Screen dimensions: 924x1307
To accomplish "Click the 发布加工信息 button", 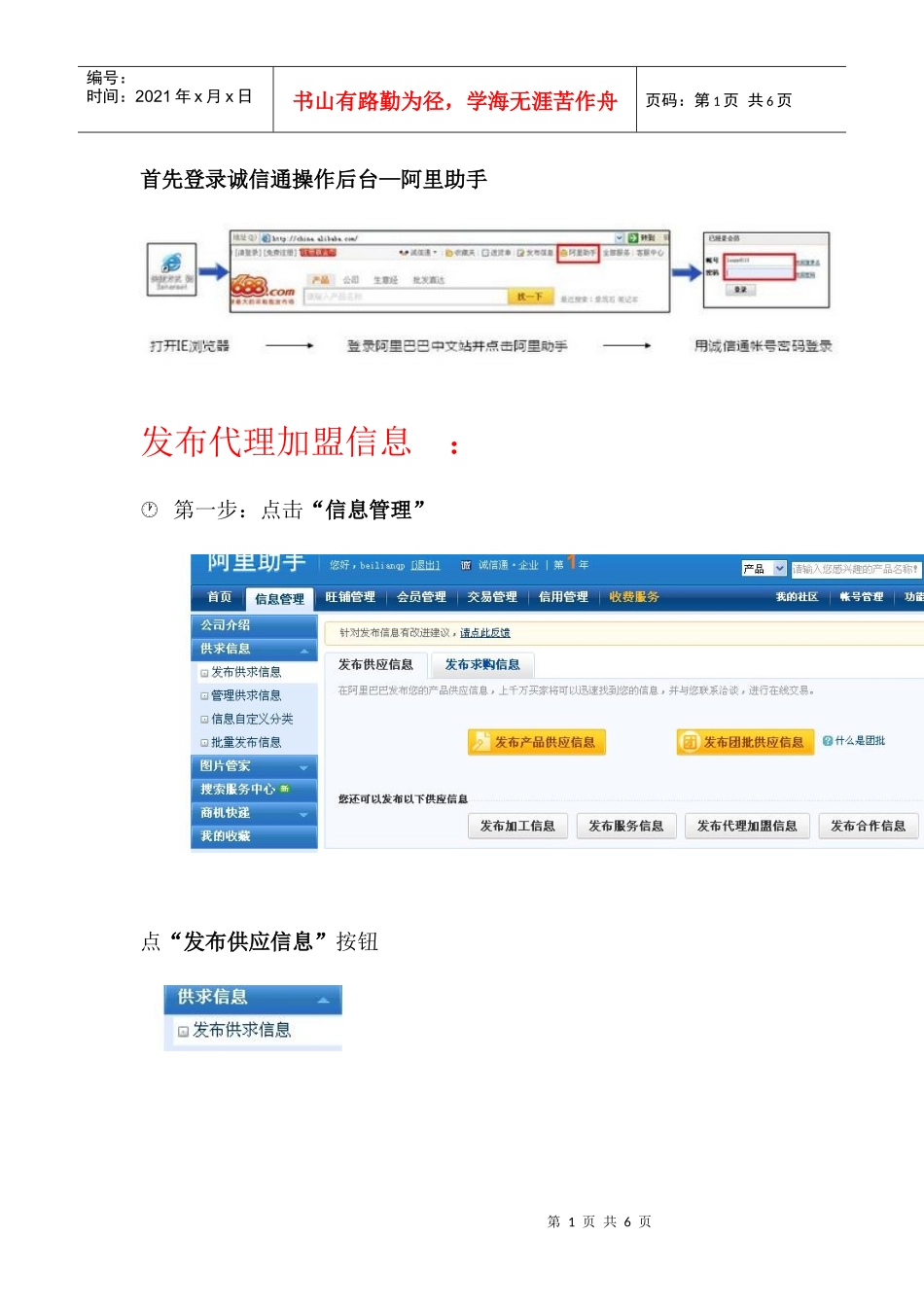I will [x=517, y=826].
